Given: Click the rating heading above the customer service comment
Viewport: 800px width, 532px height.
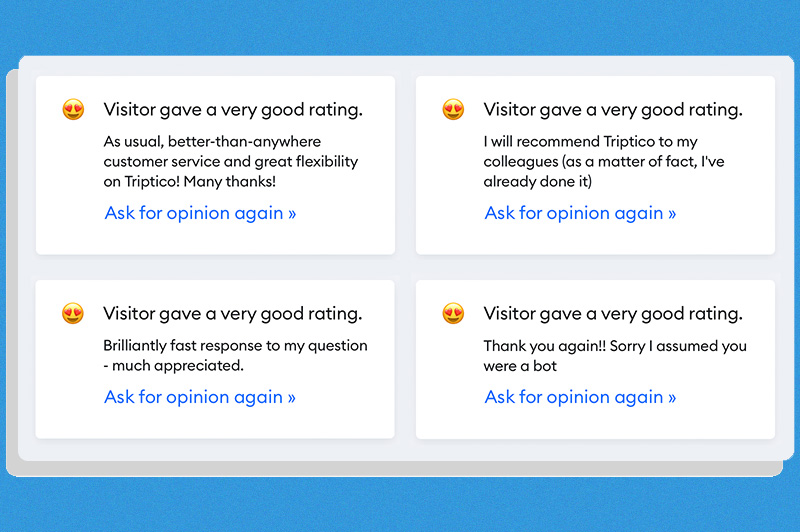Looking at the screenshot, I should click(x=233, y=110).
